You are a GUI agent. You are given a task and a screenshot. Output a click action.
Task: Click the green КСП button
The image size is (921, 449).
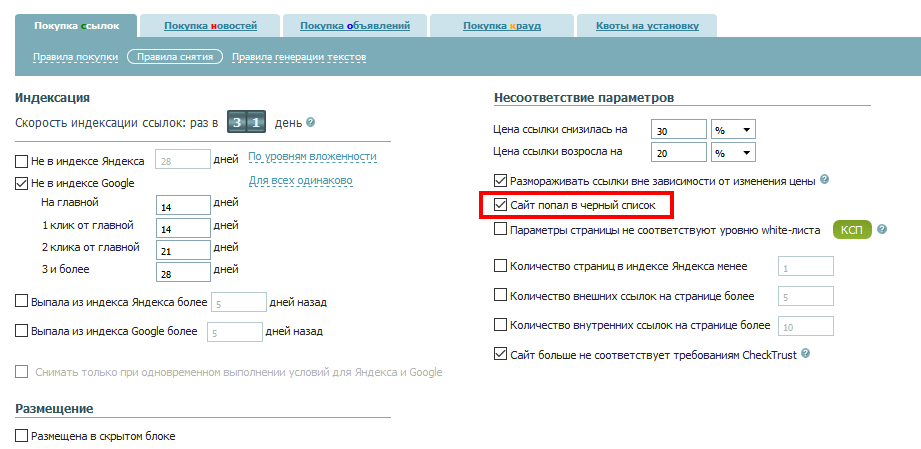click(x=852, y=230)
